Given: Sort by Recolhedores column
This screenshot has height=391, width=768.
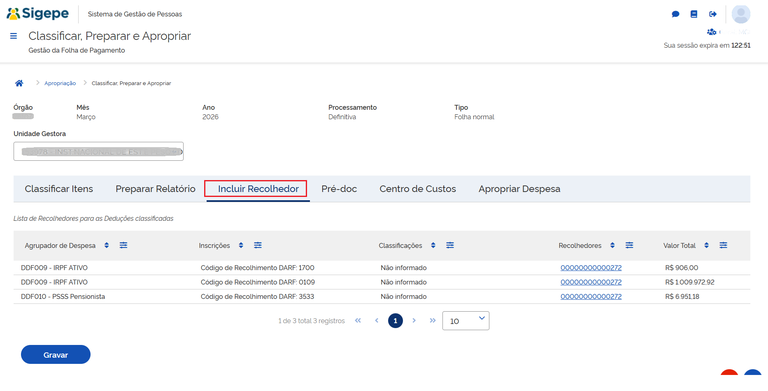Looking at the screenshot, I should [x=612, y=245].
